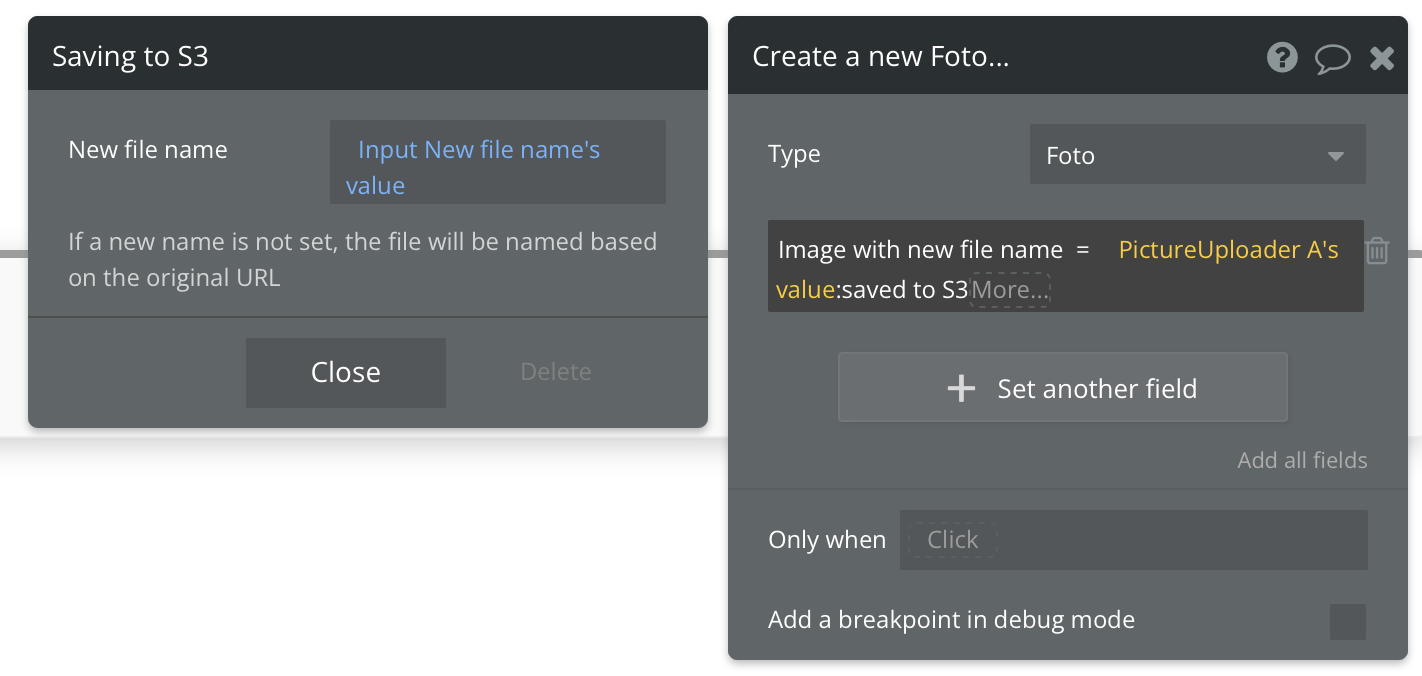The height and width of the screenshot is (676, 1422).
Task: Click the Type dropdown arrow caret
Action: click(x=1335, y=156)
